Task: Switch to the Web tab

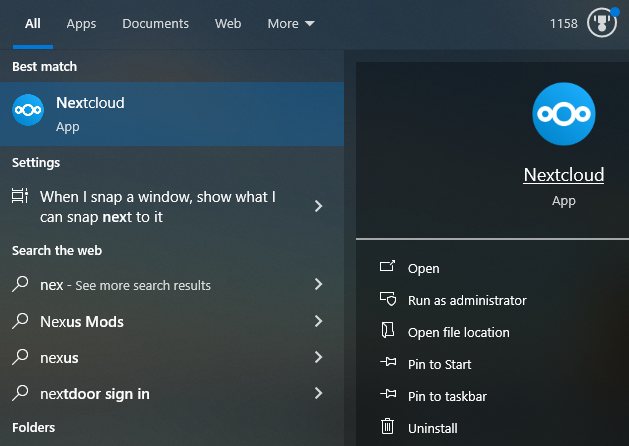Action: [x=228, y=24]
